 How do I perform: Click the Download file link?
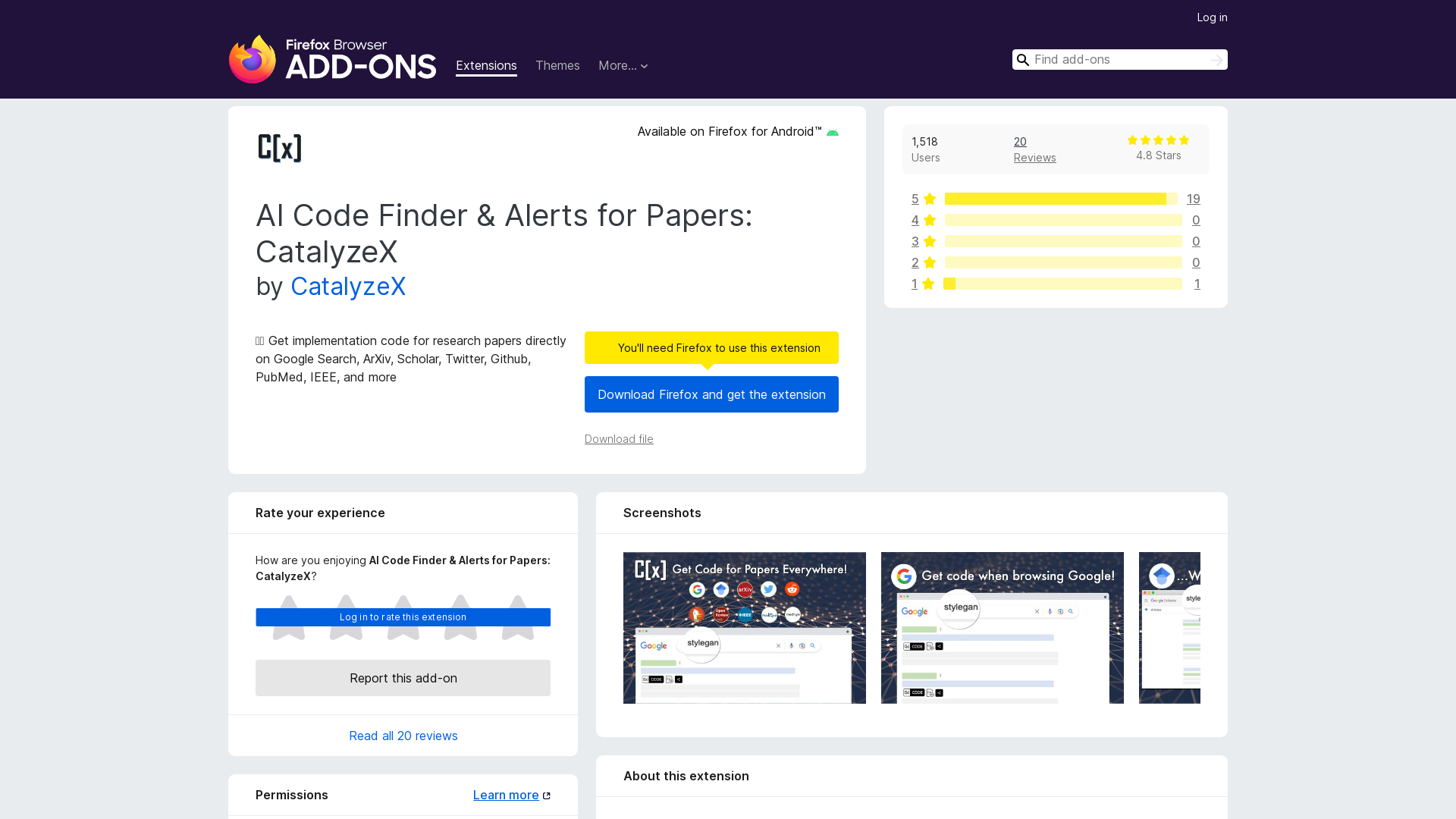619,439
